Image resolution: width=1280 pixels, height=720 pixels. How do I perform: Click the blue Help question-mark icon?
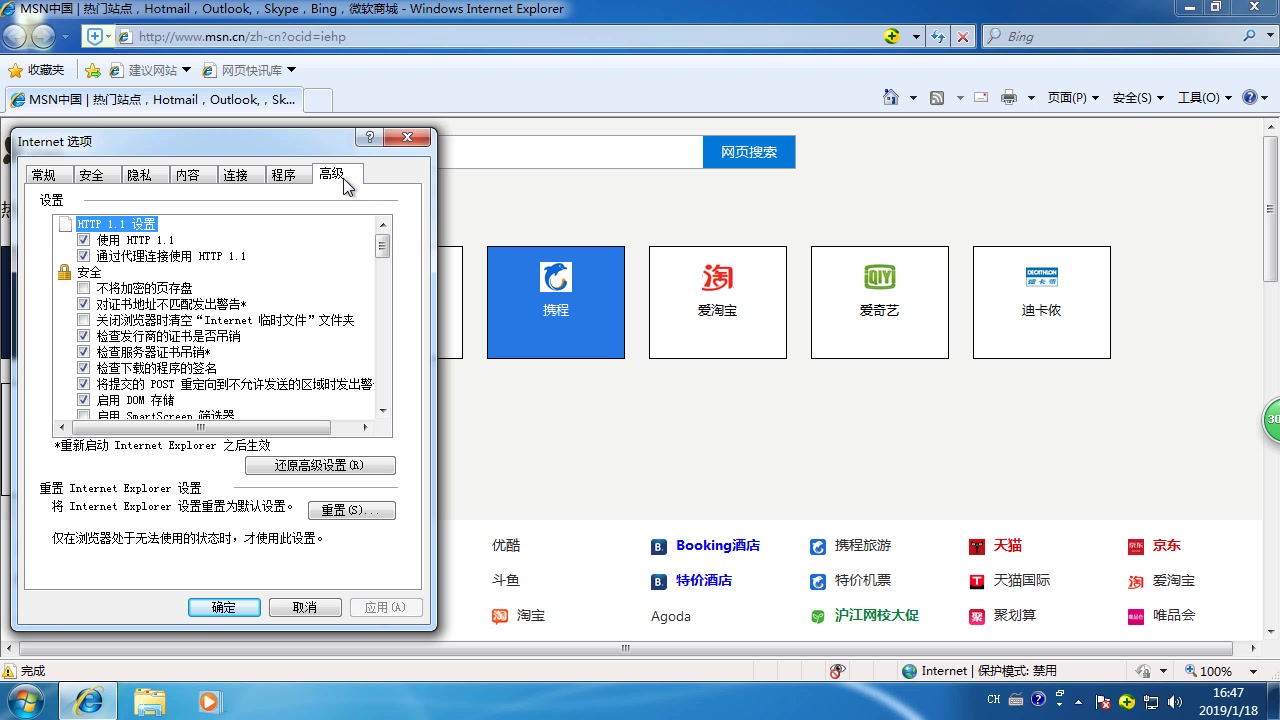(x=1250, y=97)
